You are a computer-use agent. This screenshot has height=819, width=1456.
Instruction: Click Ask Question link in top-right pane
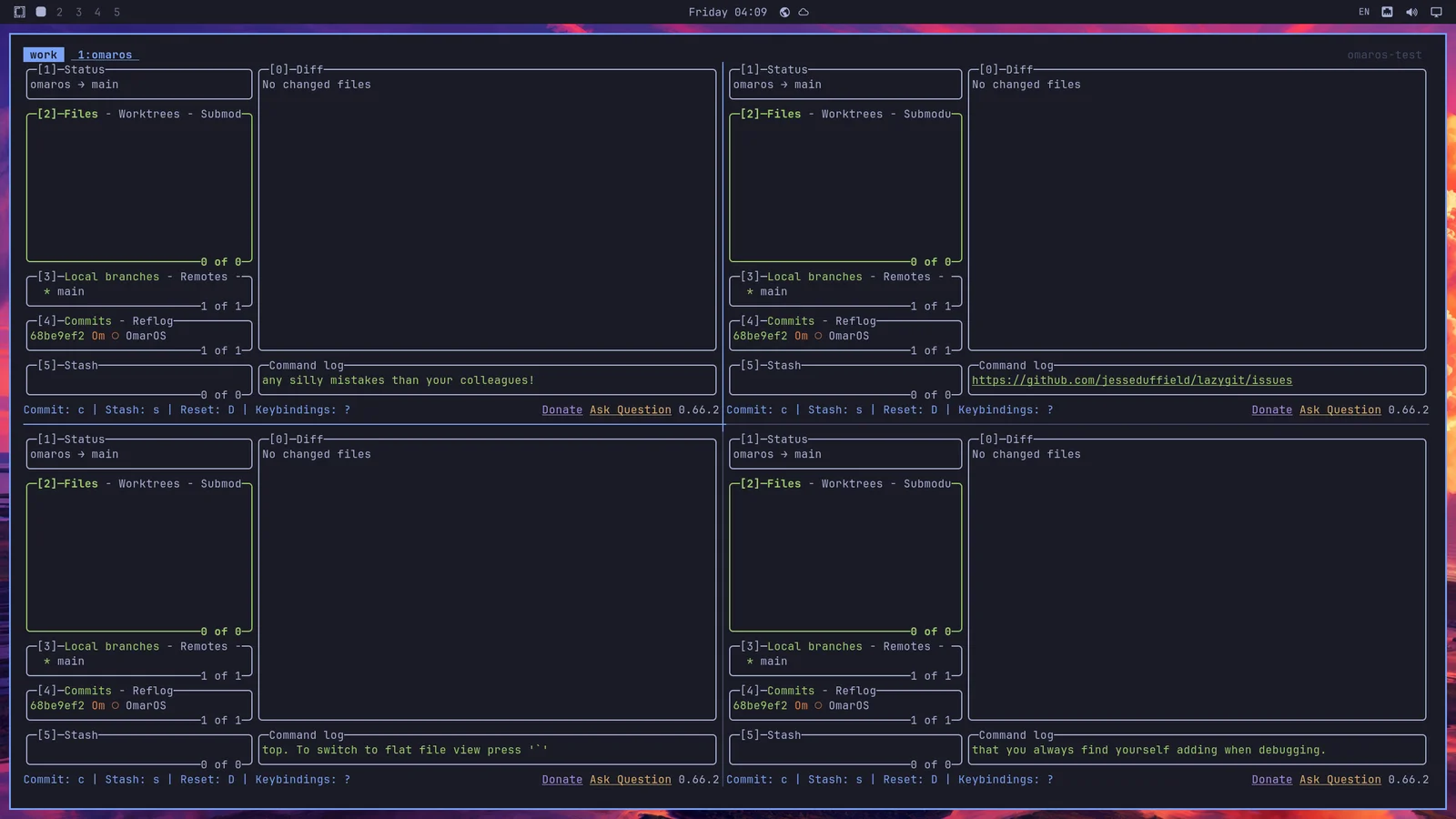coord(1340,409)
